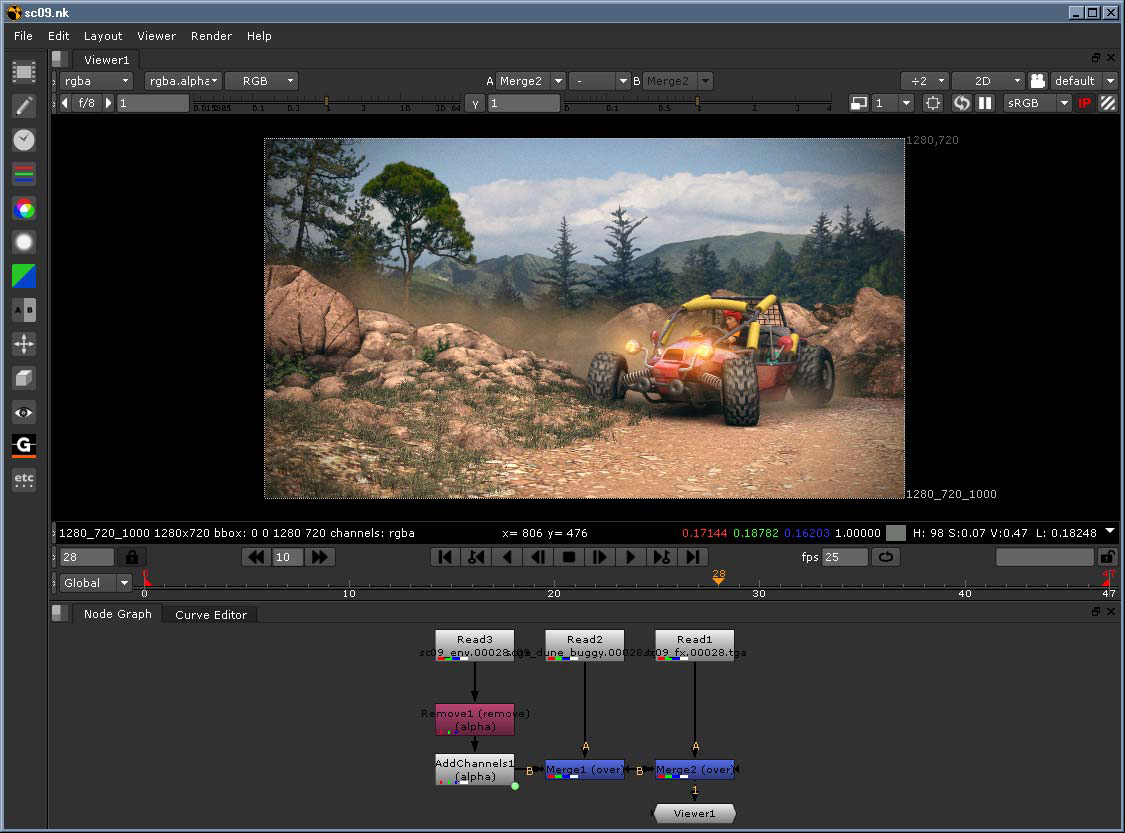Open the Other nodes etc menu
Image resolution: width=1125 pixels, height=833 pixels.
click(x=24, y=479)
